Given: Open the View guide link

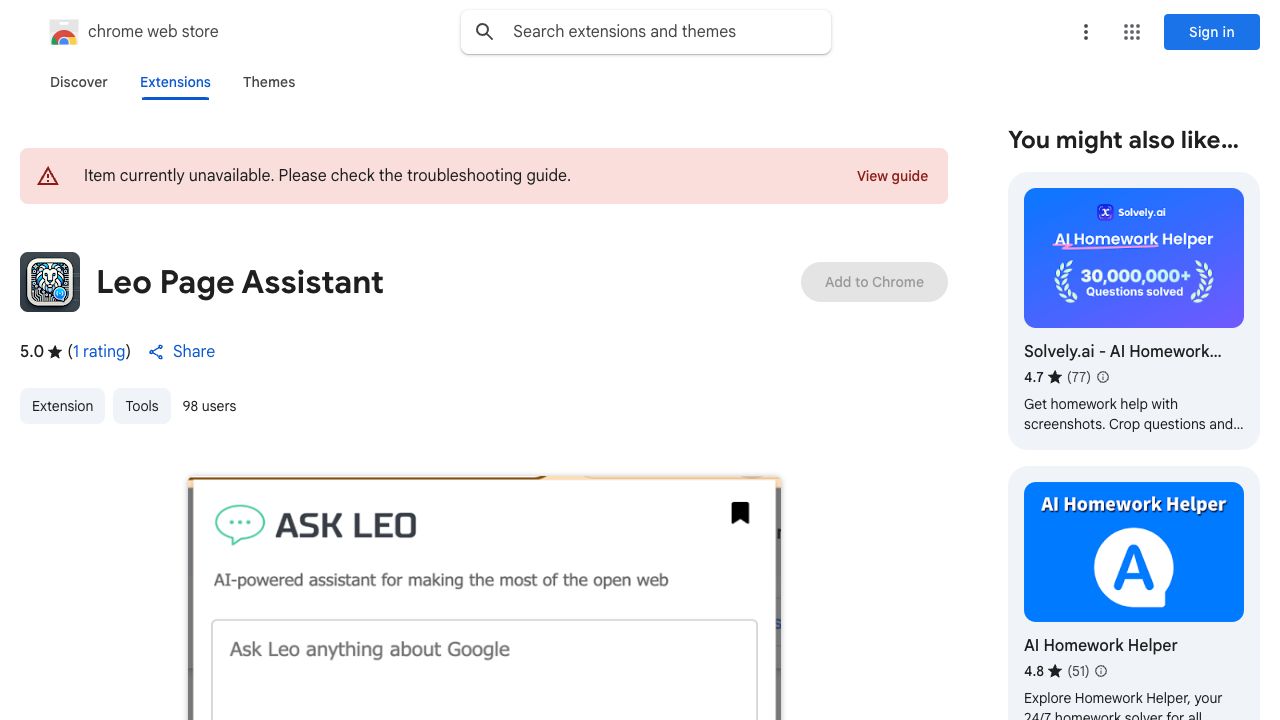Looking at the screenshot, I should (x=892, y=176).
